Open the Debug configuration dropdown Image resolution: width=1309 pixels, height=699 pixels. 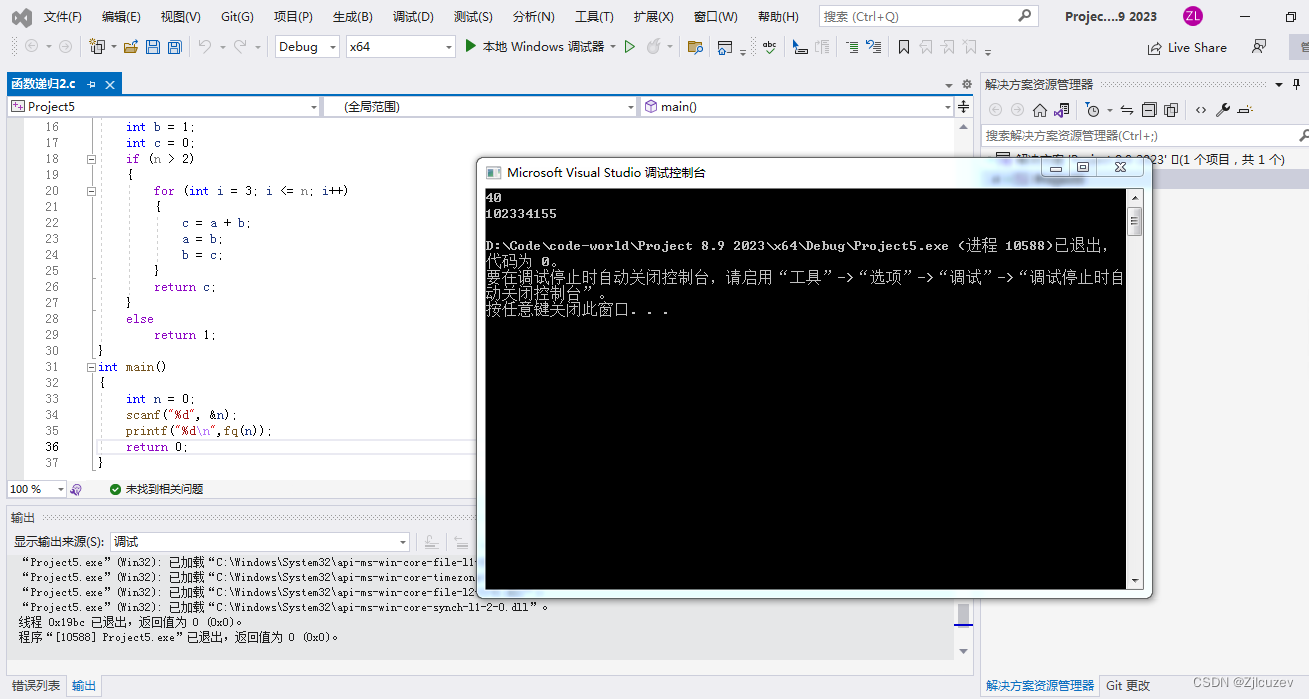[306, 47]
